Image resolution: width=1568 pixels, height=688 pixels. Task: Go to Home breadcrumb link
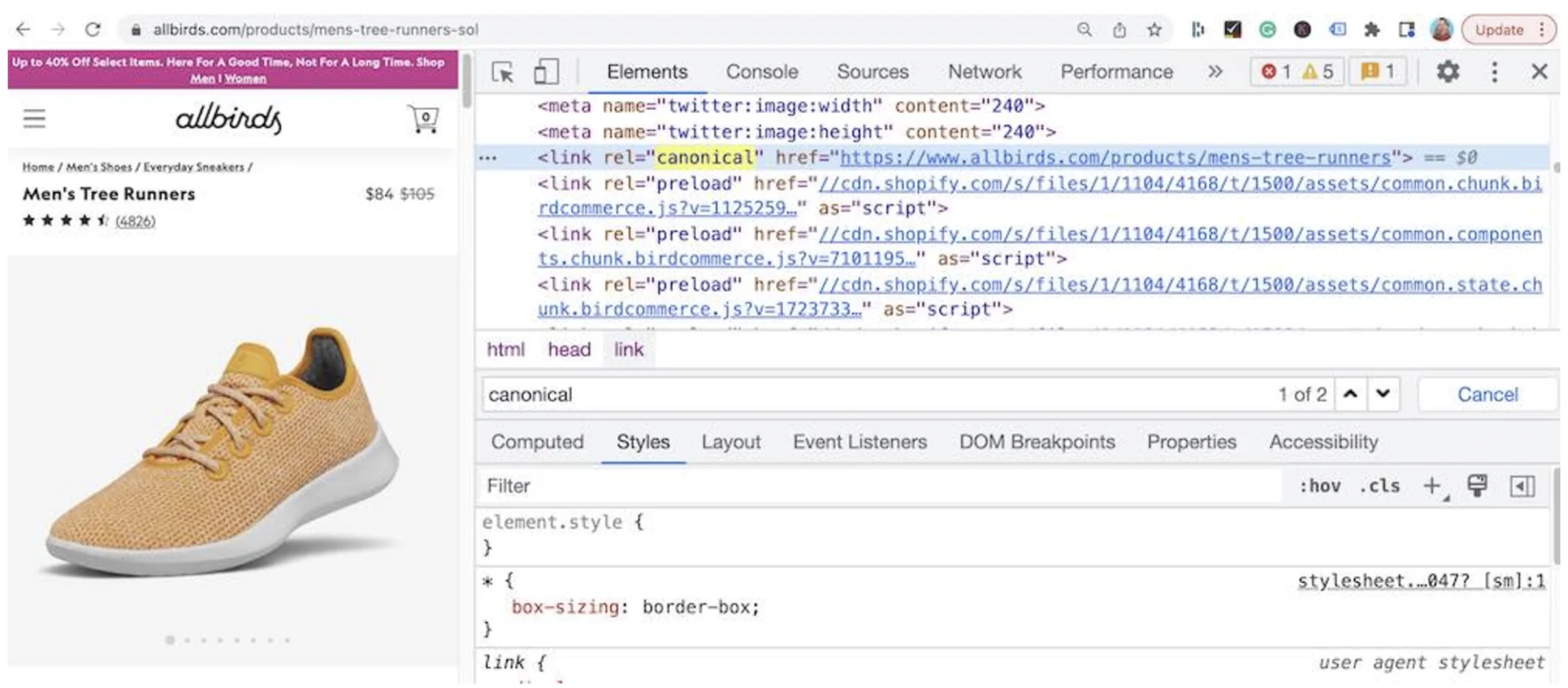click(38, 167)
